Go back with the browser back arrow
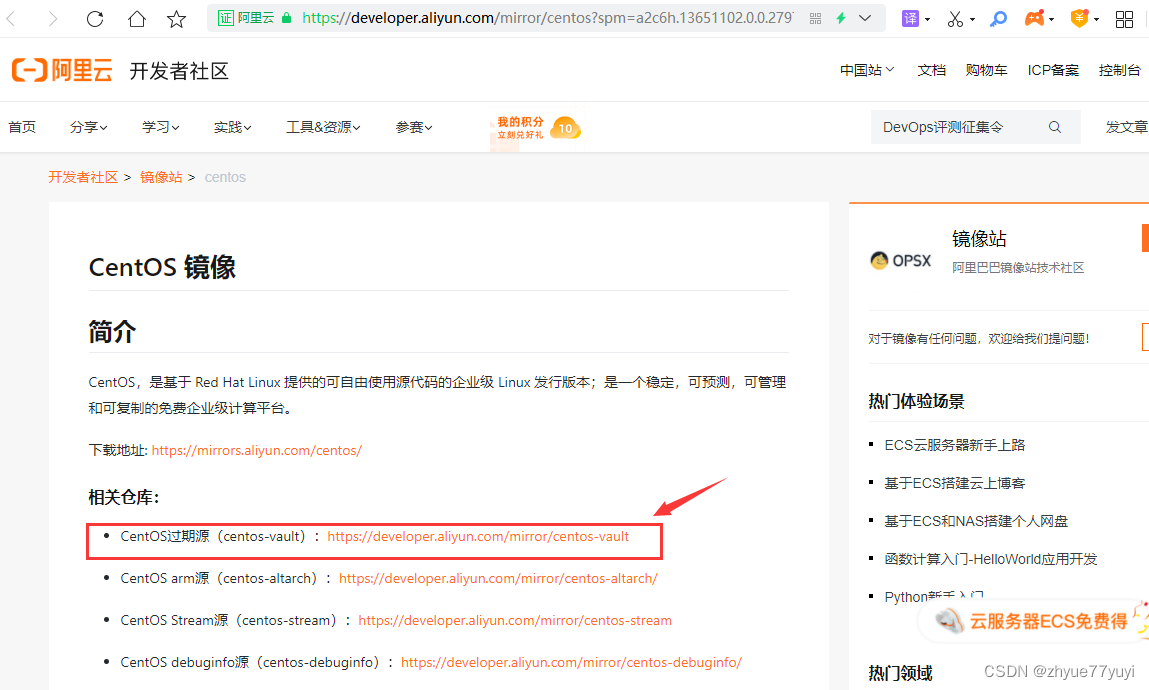The height and width of the screenshot is (690, 1149). (11, 18)
